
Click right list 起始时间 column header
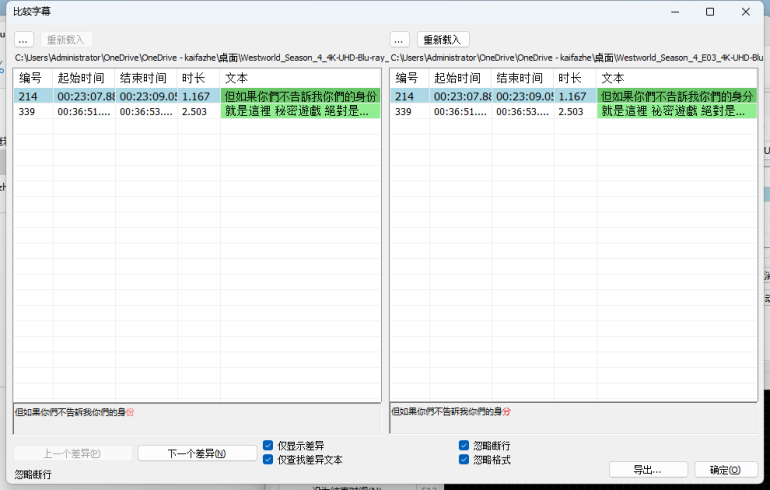pos(461,78)
